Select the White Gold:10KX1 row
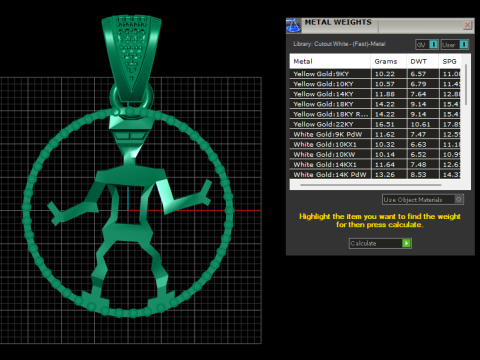Image resolution: width=480 pixels, height=360 pixels. 375,144
